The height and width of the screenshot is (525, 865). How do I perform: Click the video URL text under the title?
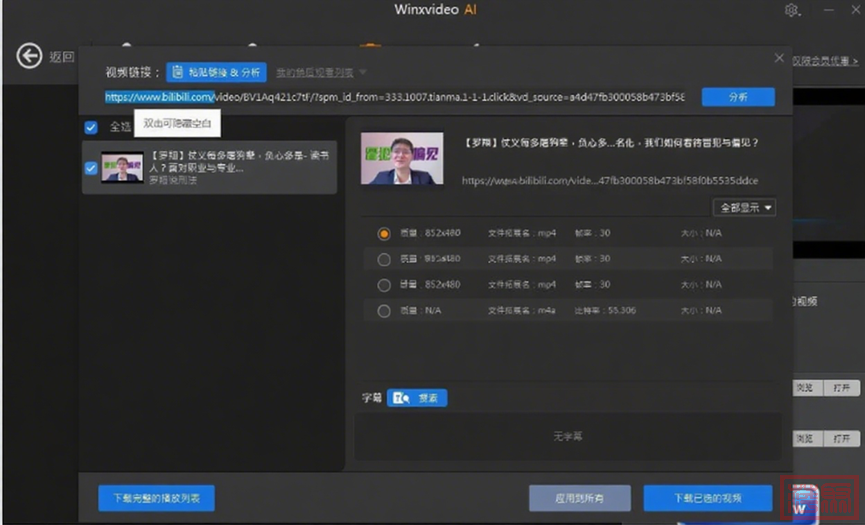tap(610, 180)
